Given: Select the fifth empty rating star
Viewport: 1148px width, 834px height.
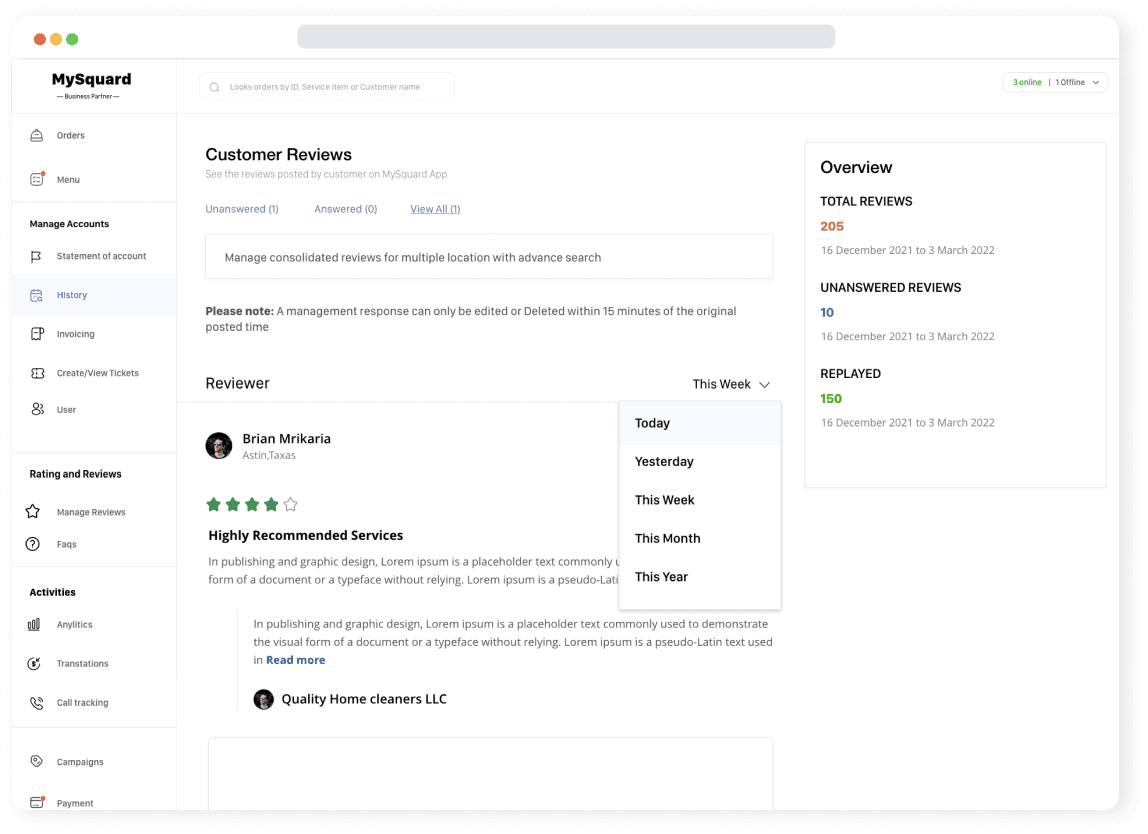Looking at the screenshot, I should click(x=290, y=504).
